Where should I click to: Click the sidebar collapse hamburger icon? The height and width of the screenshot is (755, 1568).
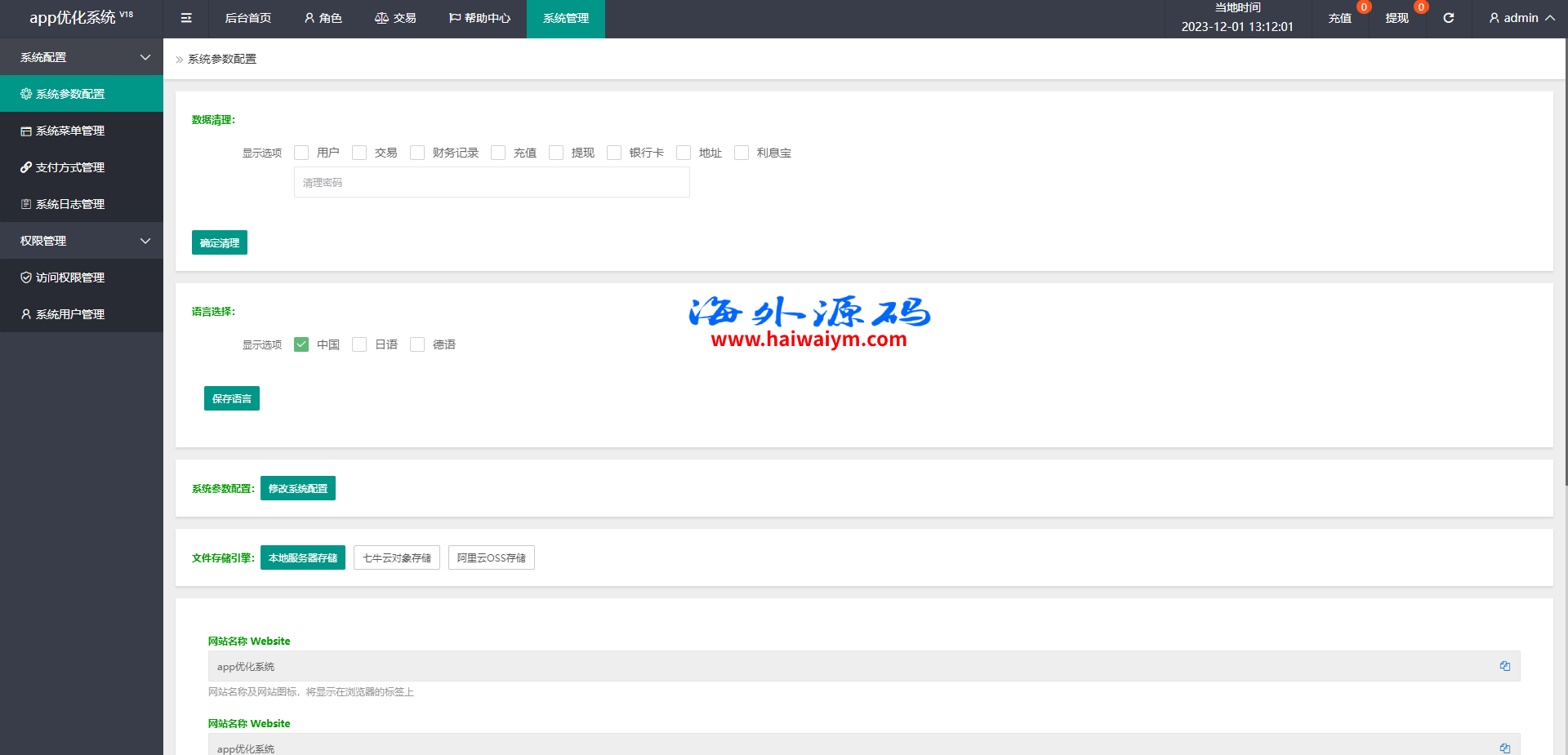[186, 18]
